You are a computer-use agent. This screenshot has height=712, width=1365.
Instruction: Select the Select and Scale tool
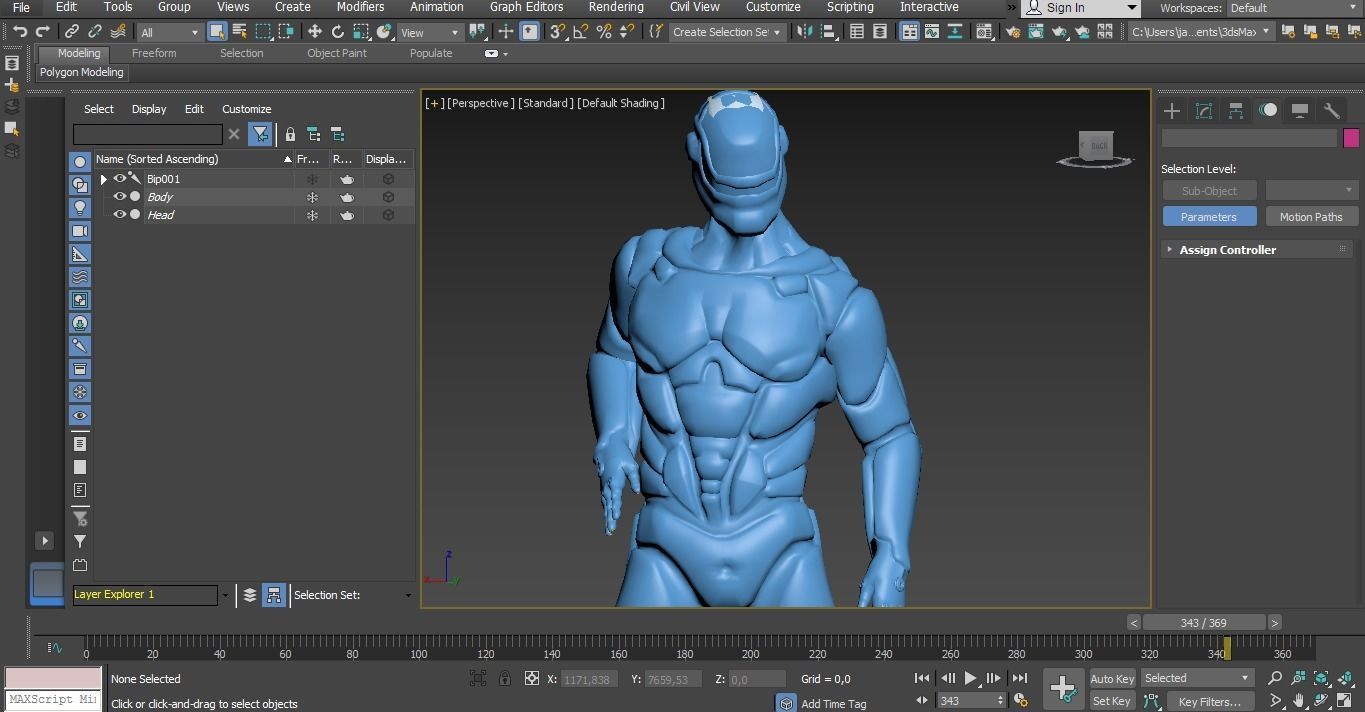point(362,32)
